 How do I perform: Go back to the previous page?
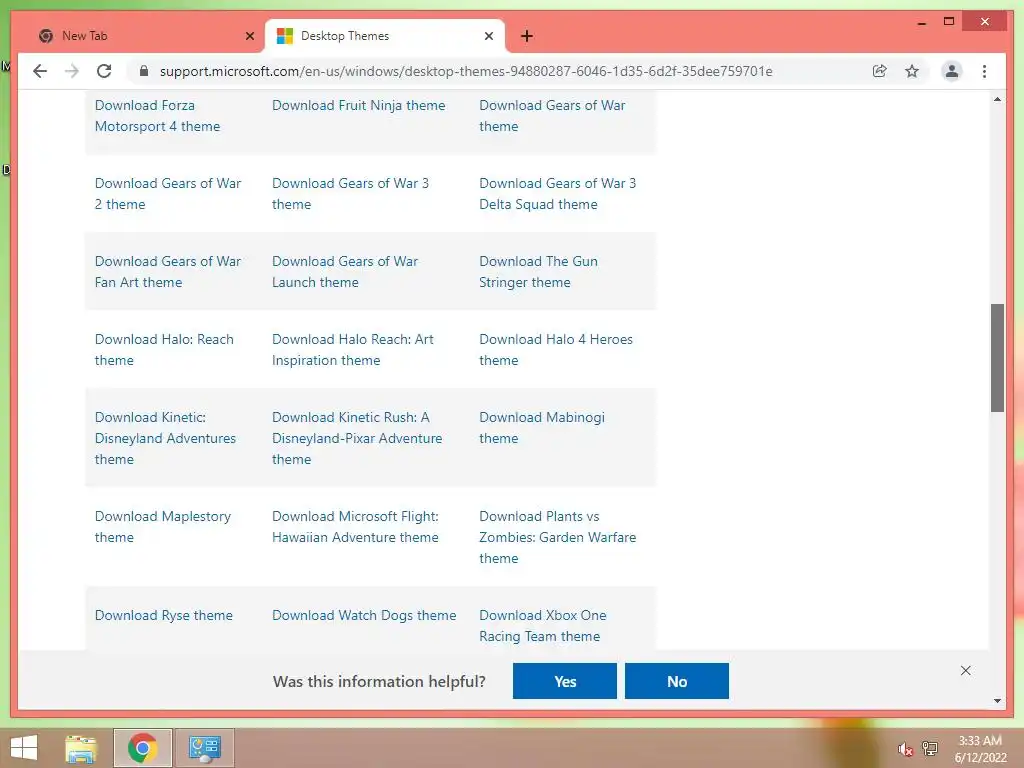pos(40,71)
